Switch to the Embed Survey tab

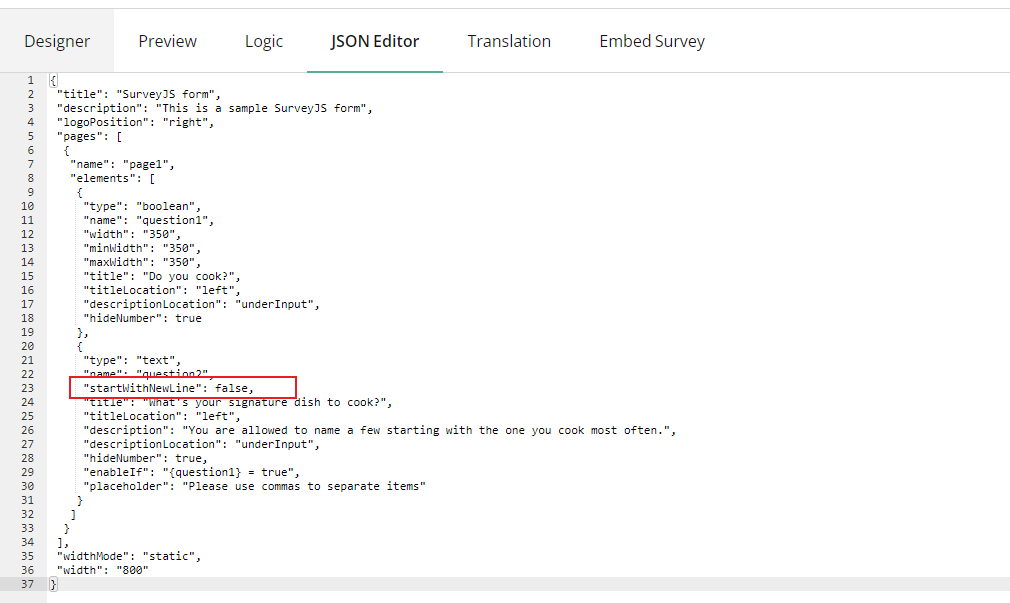tap(651, 41)
